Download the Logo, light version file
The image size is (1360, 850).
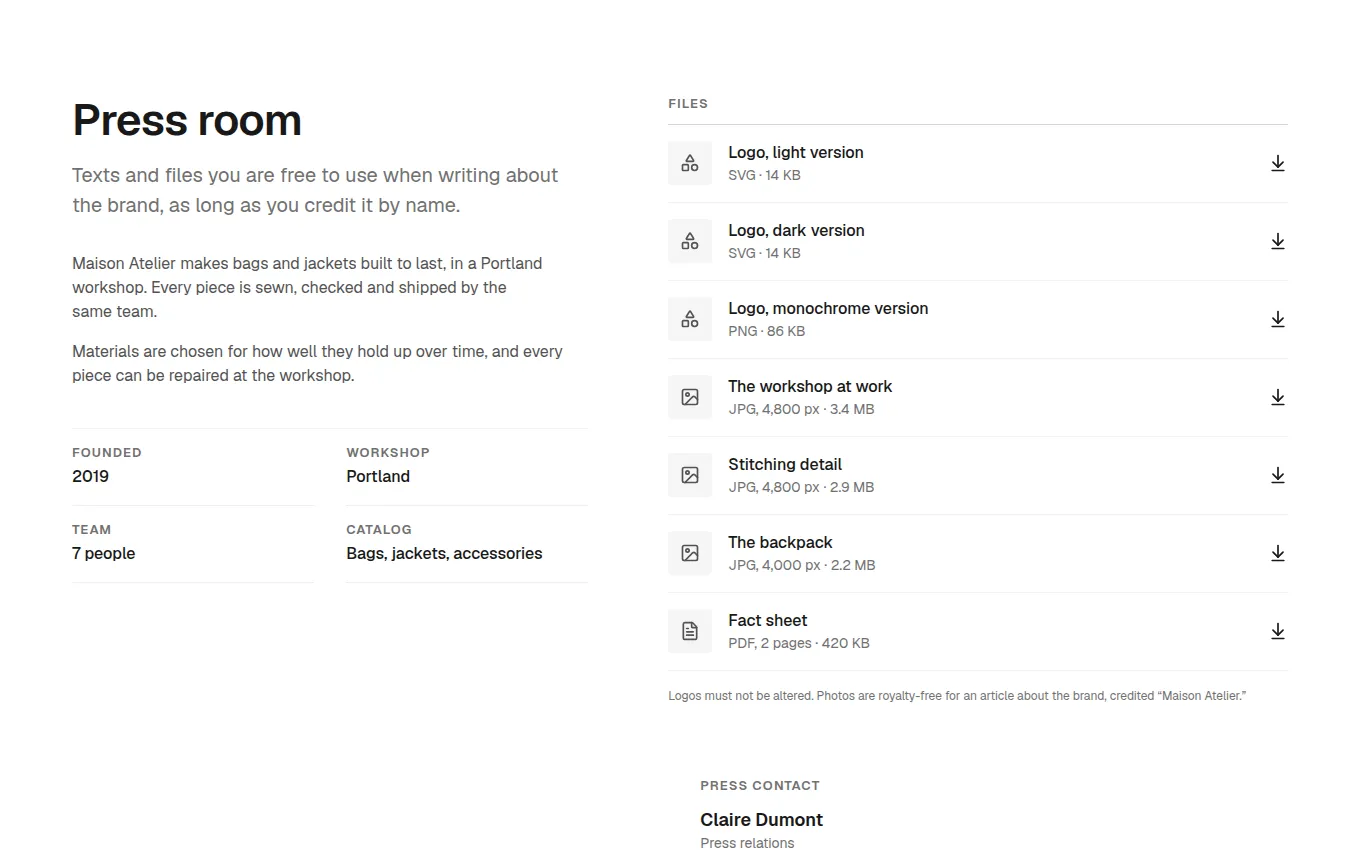pos(1277,164)
